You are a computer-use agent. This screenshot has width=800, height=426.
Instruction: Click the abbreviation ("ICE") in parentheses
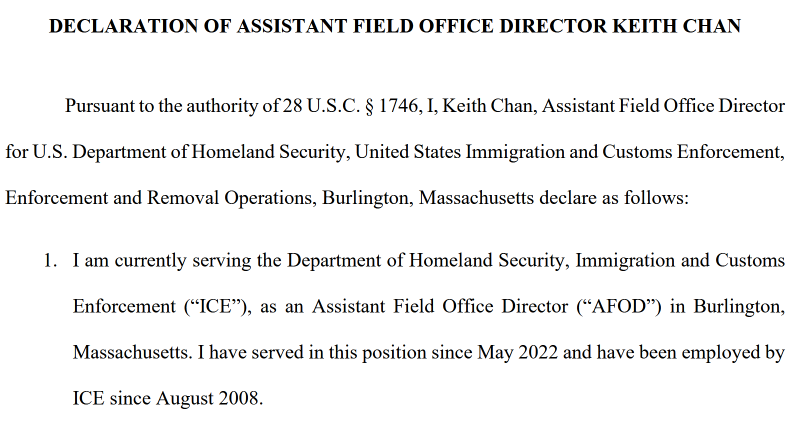(217, 307)
